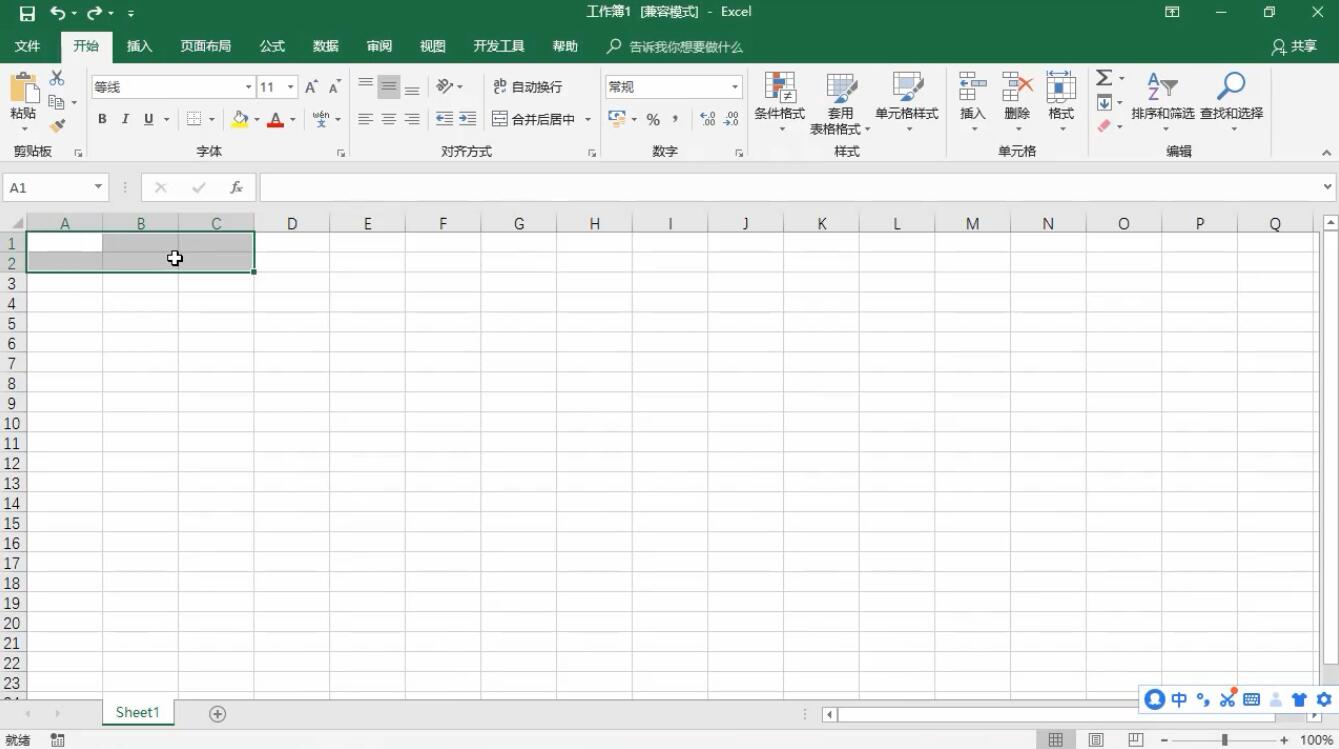The height and width of the screenshot is (749, 1339).
Task: Click the zoom slider handle
Action: (x=1224, y=740)
